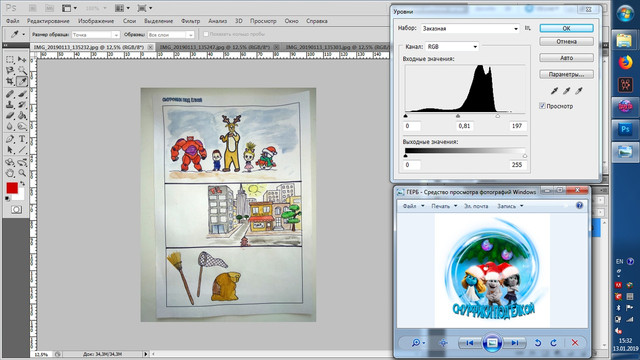Swap foreground and background colors
Screen dimensions: 640x360
(22, 184)
